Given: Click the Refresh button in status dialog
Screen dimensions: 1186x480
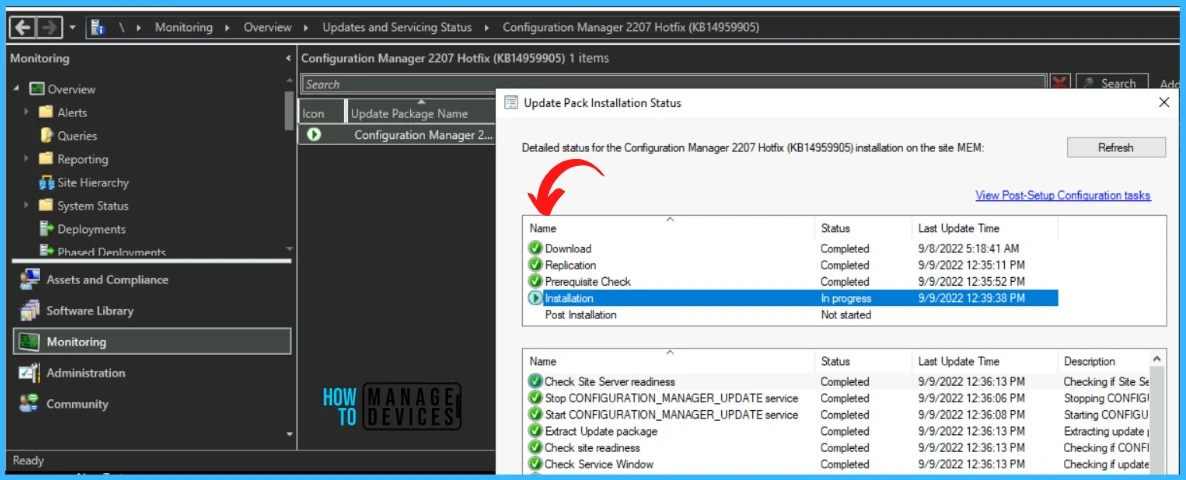Looking at the screenshot, I should tap(1116, 147).
